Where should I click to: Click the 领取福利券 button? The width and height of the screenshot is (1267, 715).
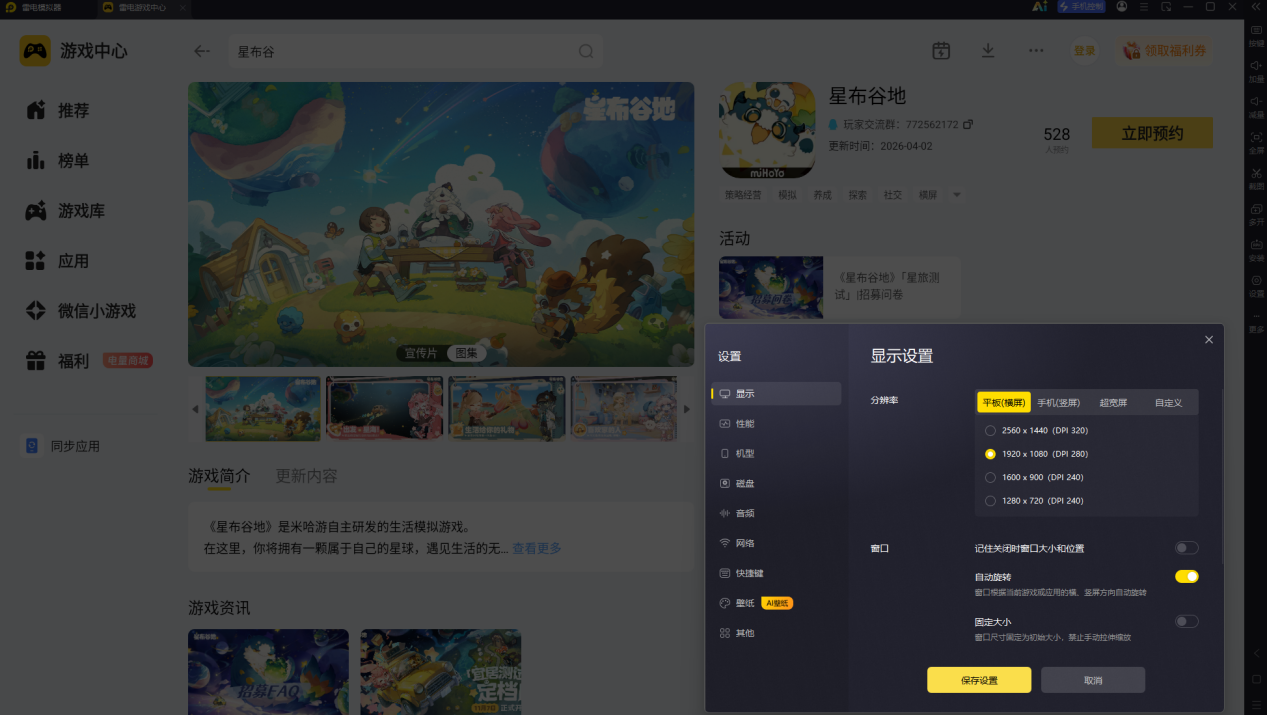pyautogui.click(x=1164, y=51)
